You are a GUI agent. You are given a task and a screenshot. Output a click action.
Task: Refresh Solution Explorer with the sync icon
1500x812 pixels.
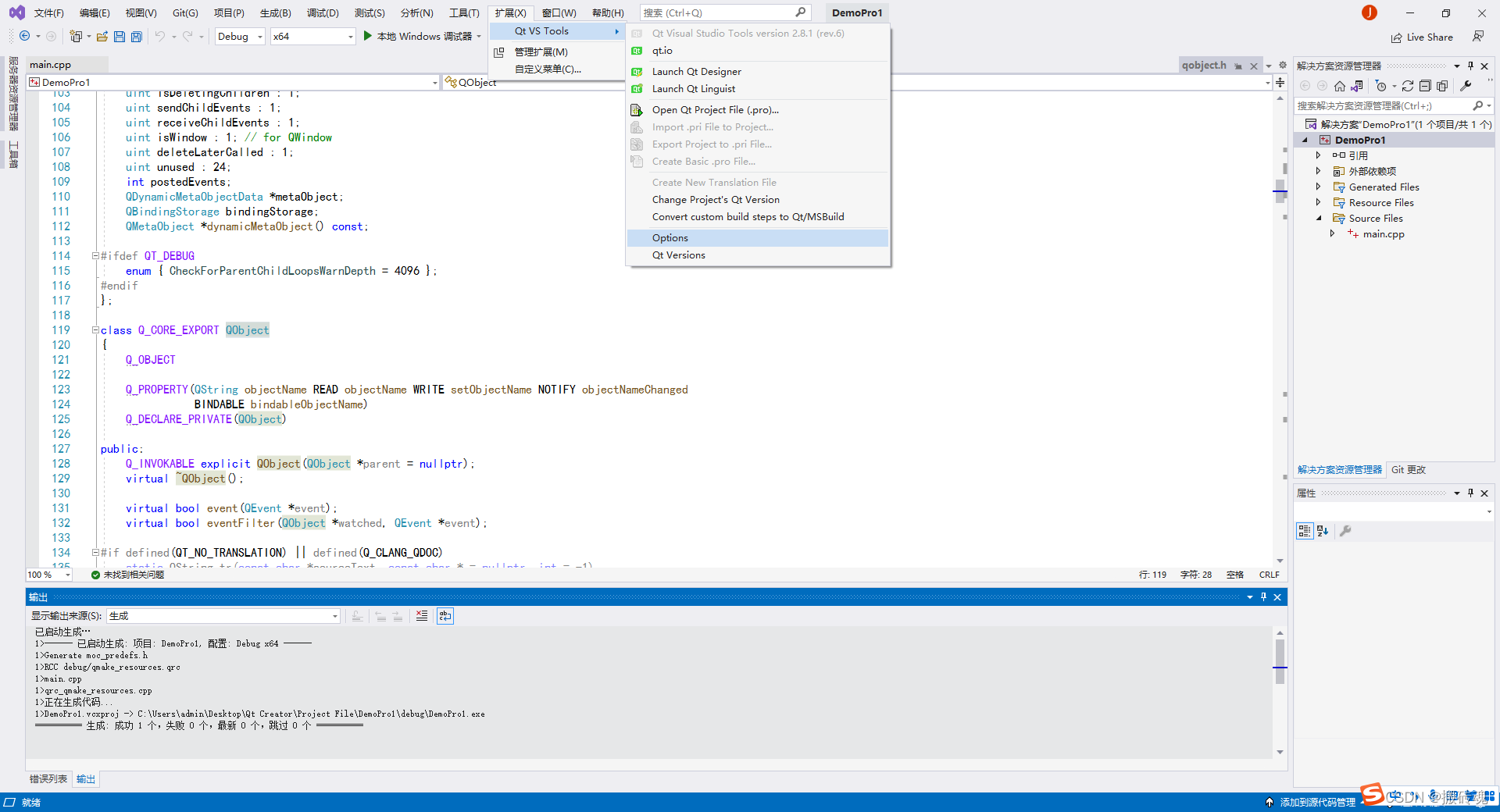tap(1408, 86)
